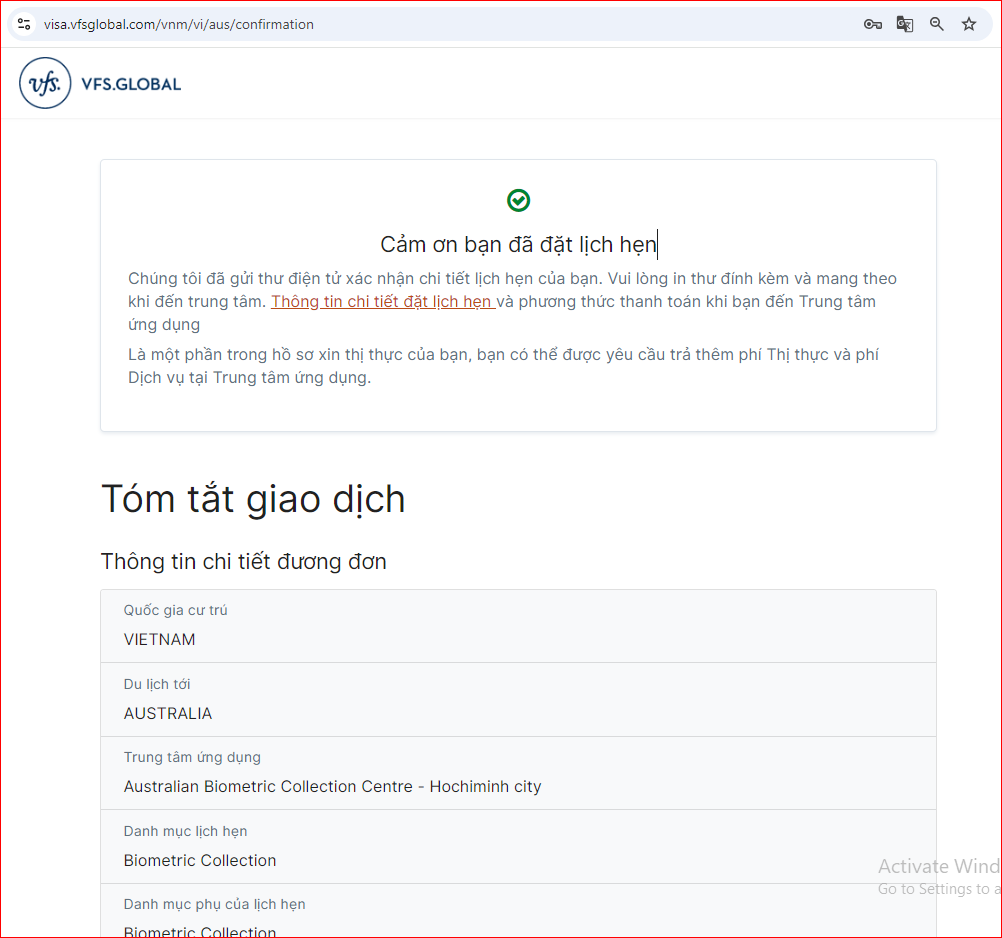The width and height of the screenshot is (1002, 938).
Task: Click the "Trung tâm ứng dụng" label
Action: click(192, 757)
